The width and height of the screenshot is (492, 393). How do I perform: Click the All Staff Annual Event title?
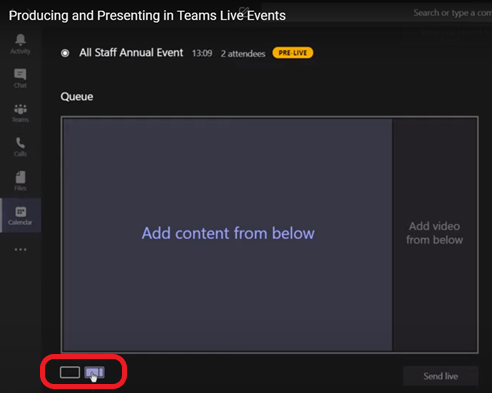131,53
